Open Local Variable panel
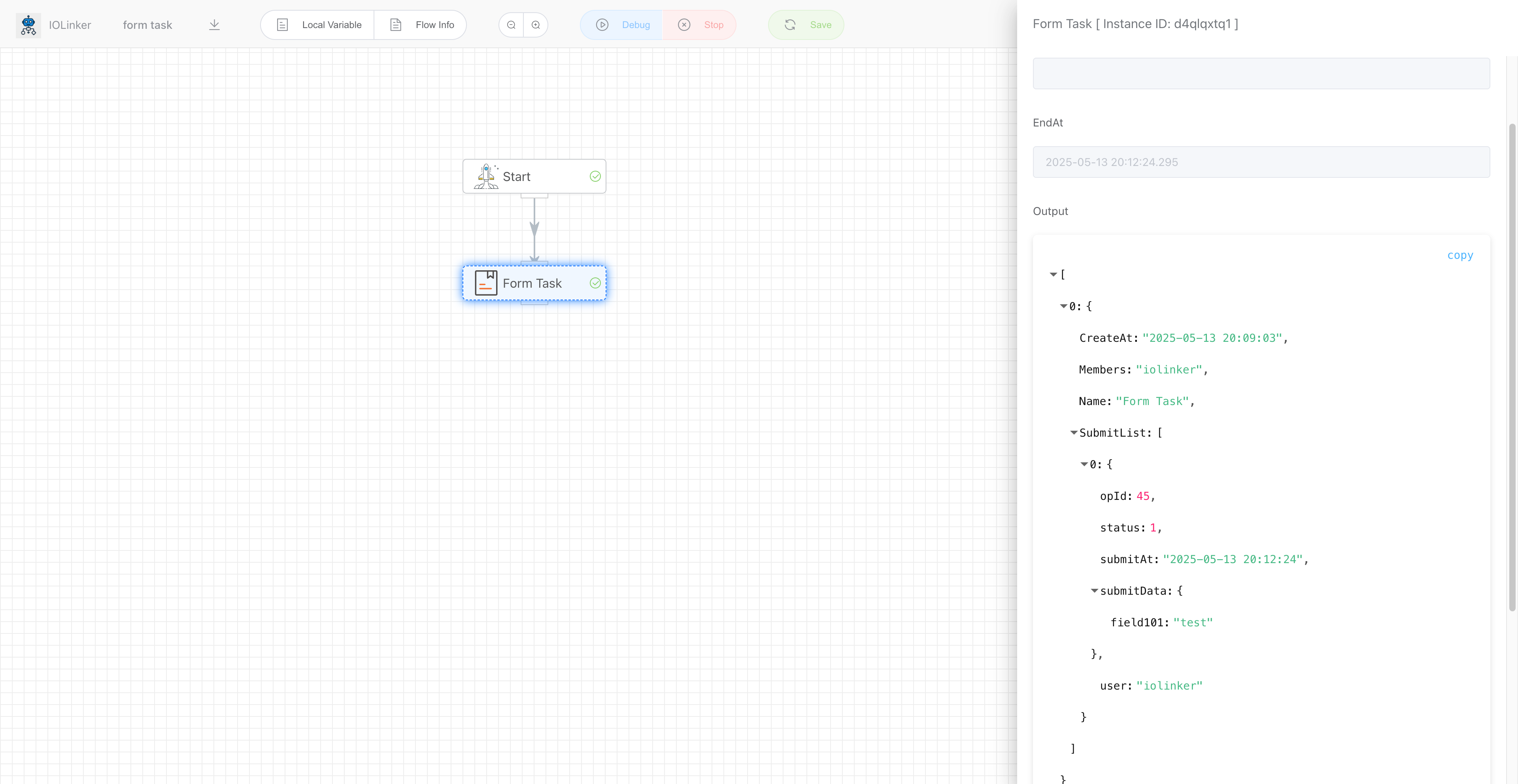 coord(318,25)
